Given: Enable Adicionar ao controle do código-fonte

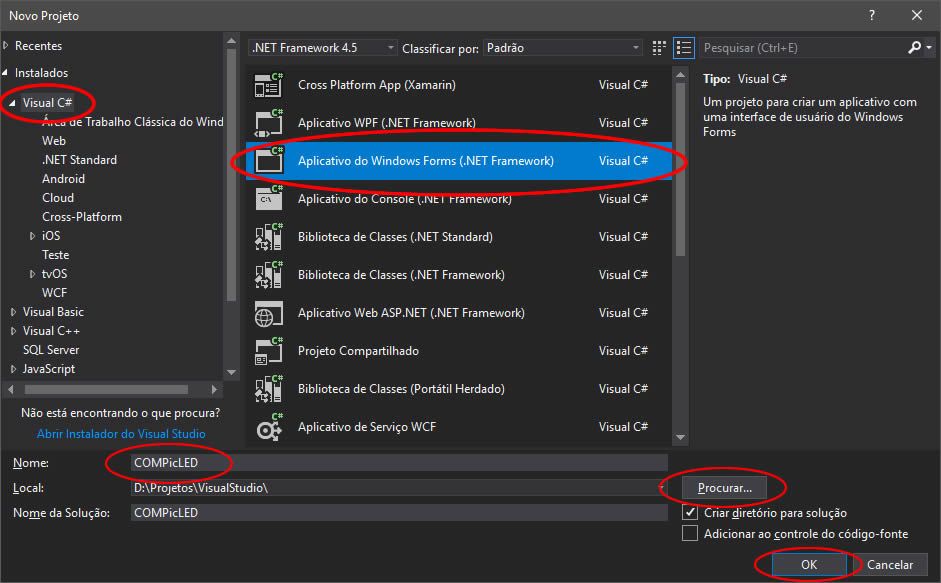Looking at the screenshot, I should pyautogui.click(x=690, y=533).
